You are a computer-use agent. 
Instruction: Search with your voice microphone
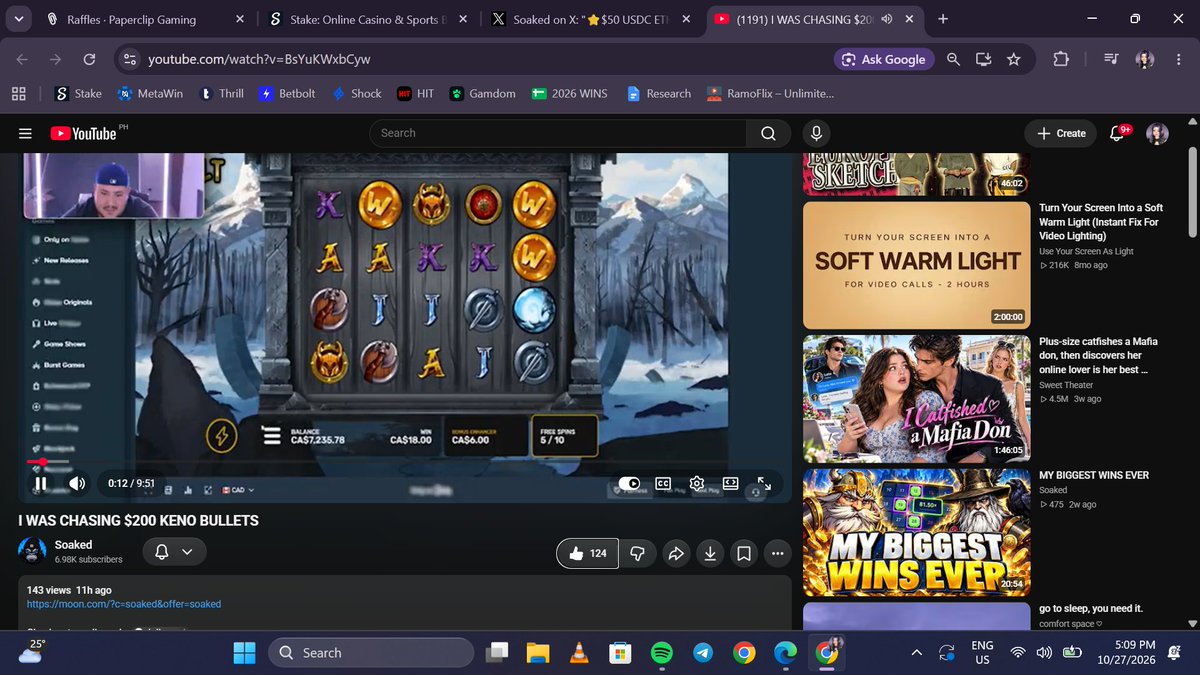[x=817, y=133]
